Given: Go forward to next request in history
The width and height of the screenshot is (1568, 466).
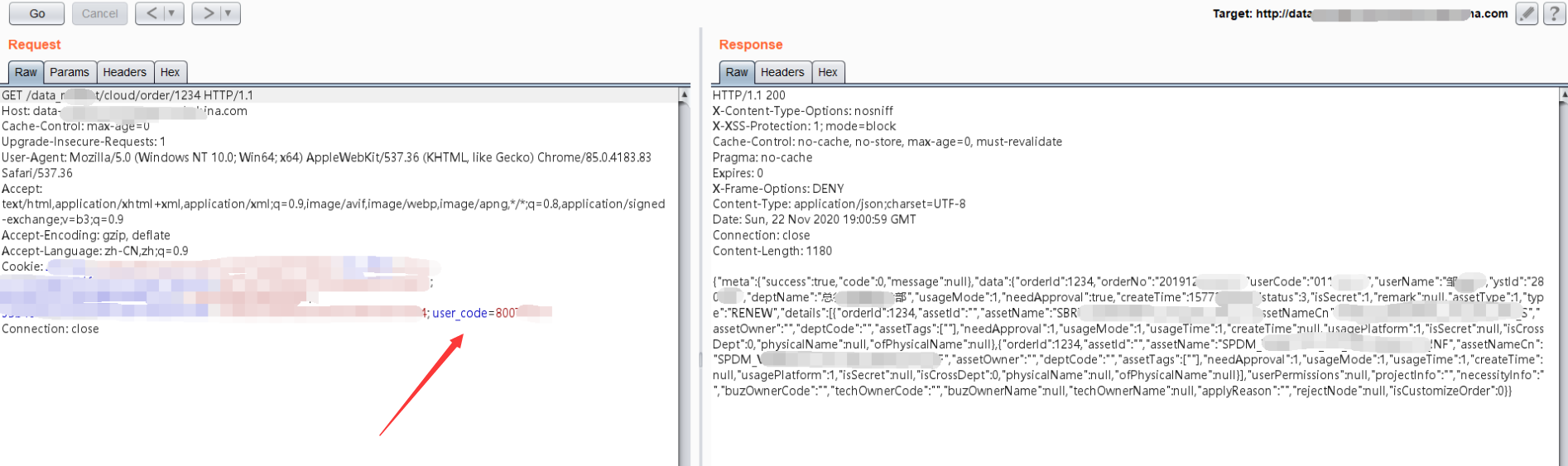Looking at the screenshot, I should [207, 13].
